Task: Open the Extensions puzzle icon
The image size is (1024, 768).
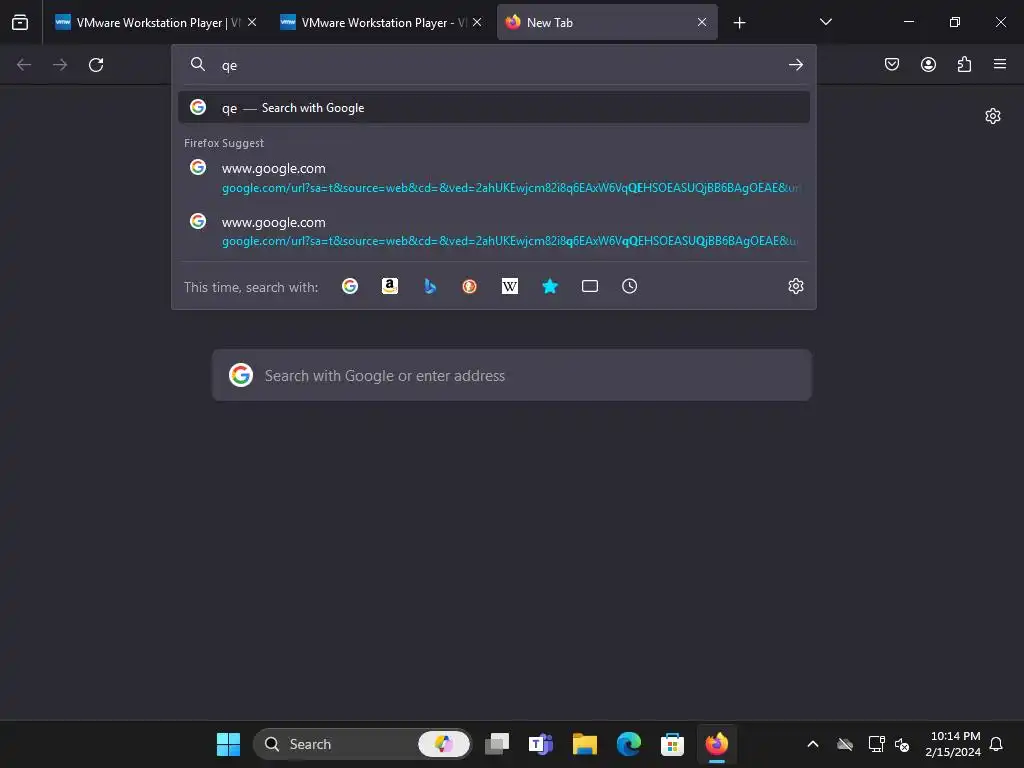Action: [x=964, y=64]
